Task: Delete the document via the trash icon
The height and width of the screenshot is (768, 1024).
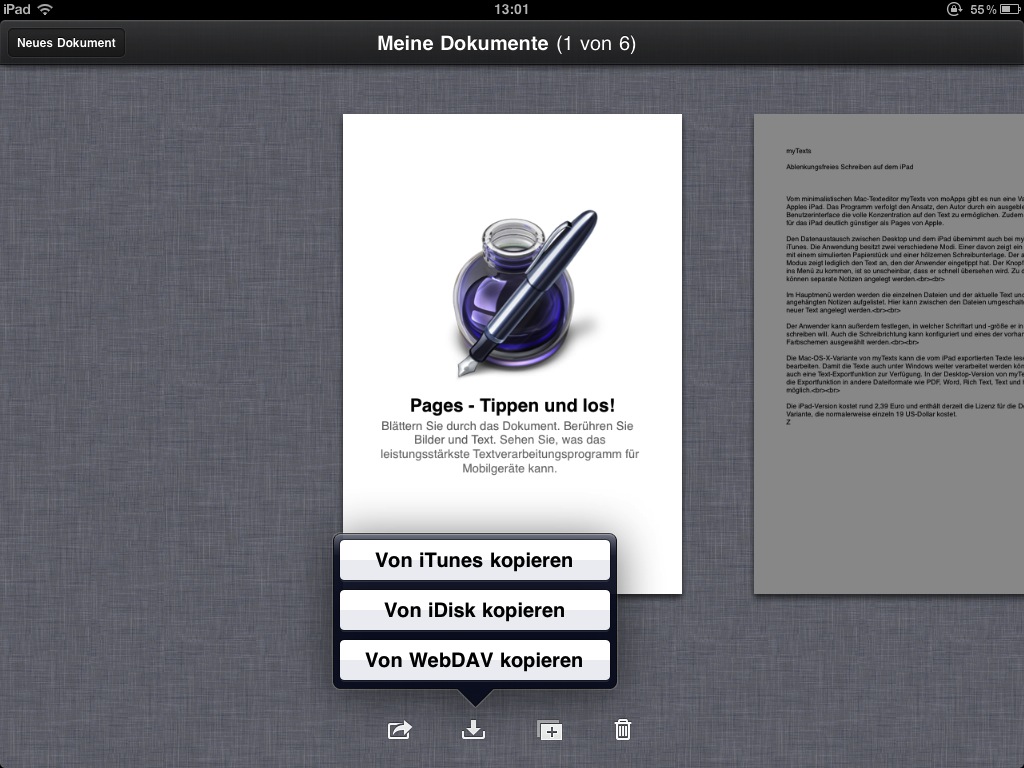Action: point(622,730)
